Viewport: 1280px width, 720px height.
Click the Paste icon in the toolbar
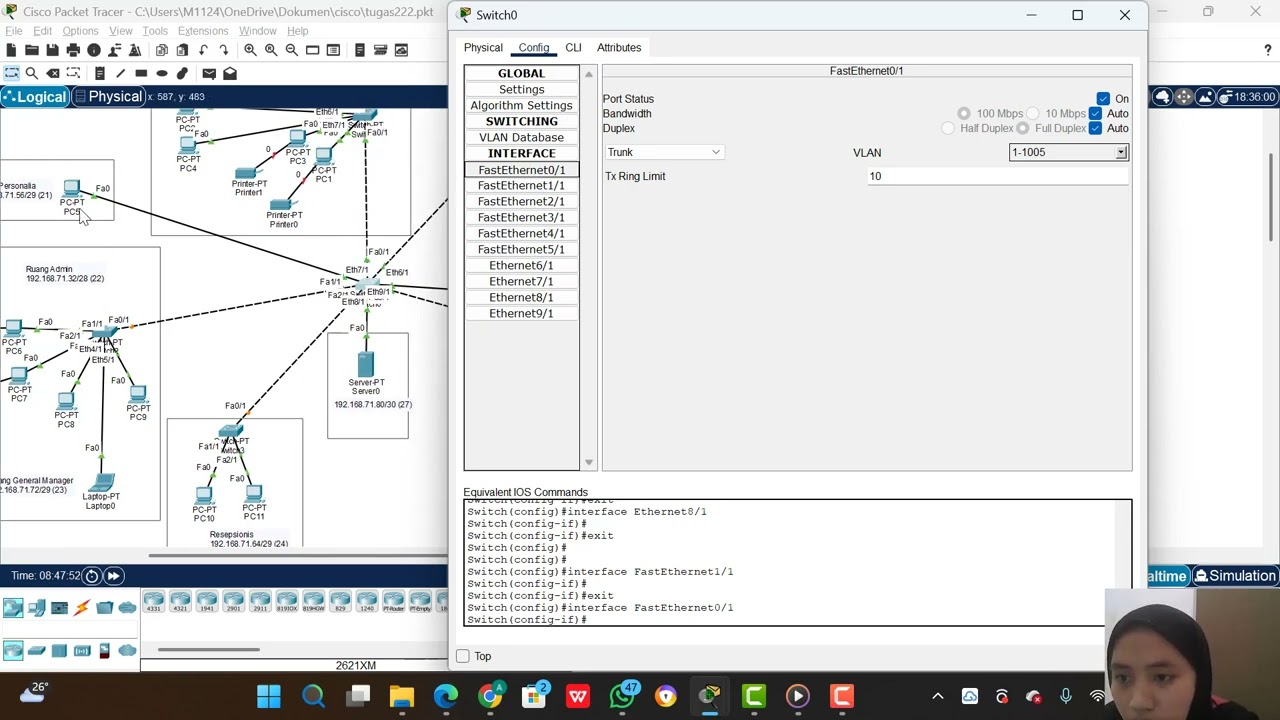tap(182, 50)
